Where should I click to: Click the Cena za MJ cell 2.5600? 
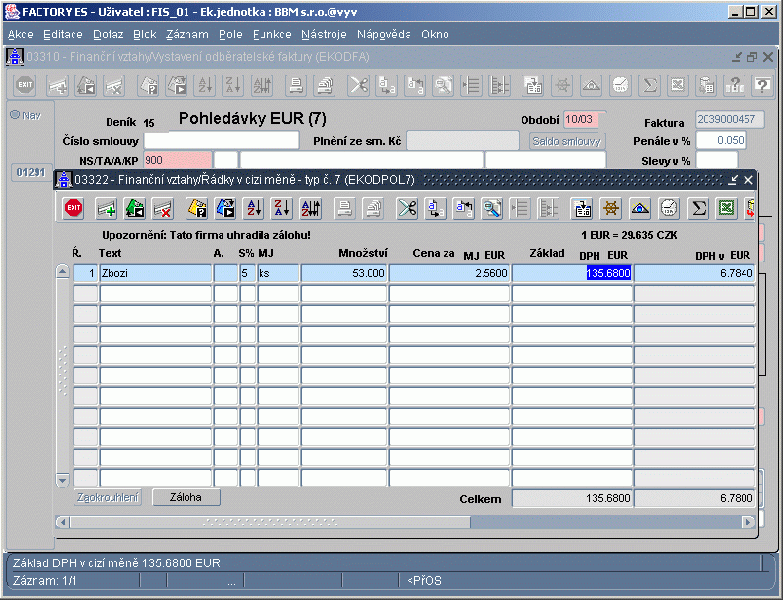[x=449, y=274]
